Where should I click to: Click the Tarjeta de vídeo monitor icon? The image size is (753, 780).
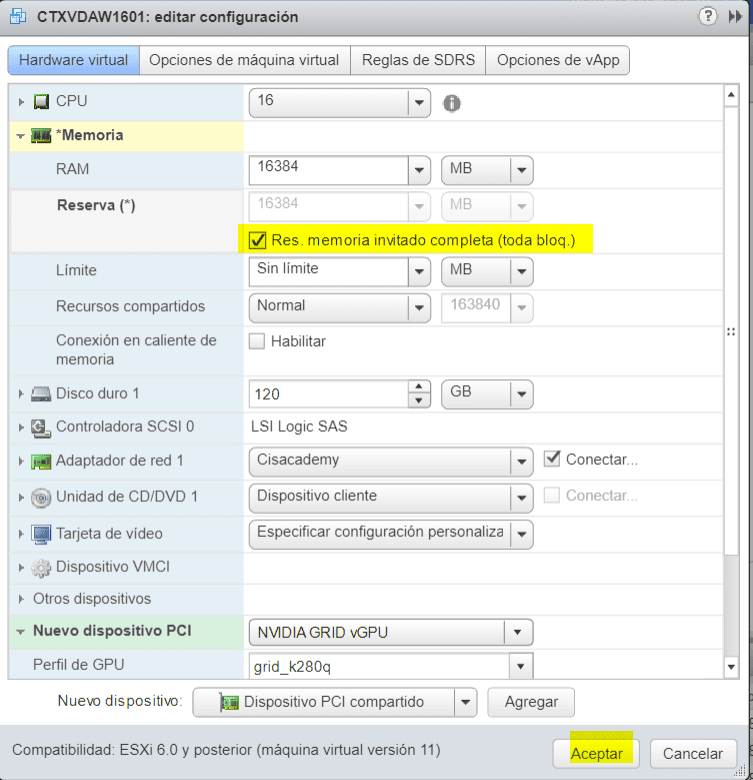click(41, 534)
